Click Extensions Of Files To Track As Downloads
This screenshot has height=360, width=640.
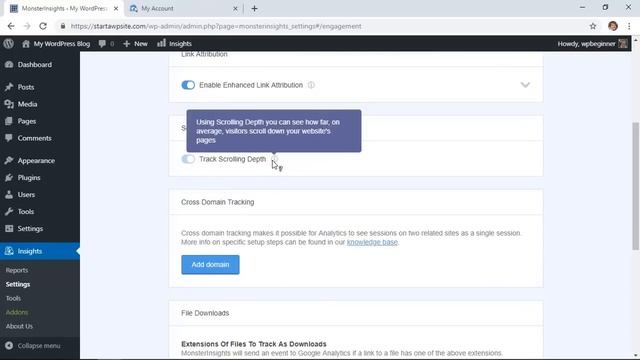point(254,344)
